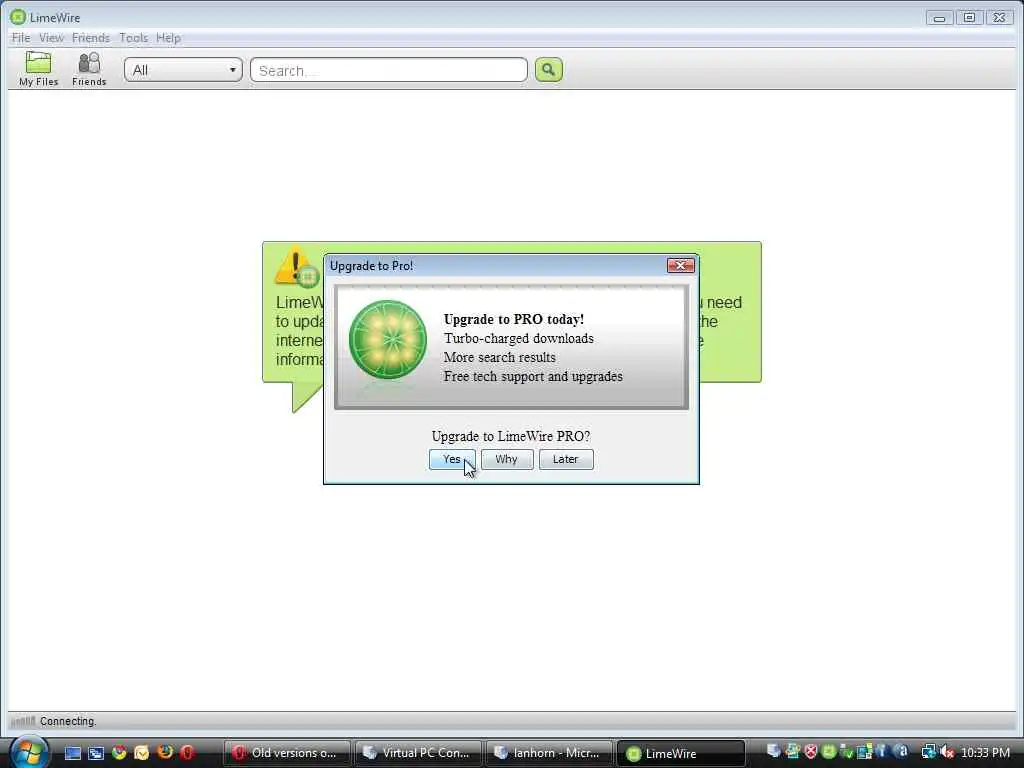Click the green search magnifier button

[x=549, y=70]
